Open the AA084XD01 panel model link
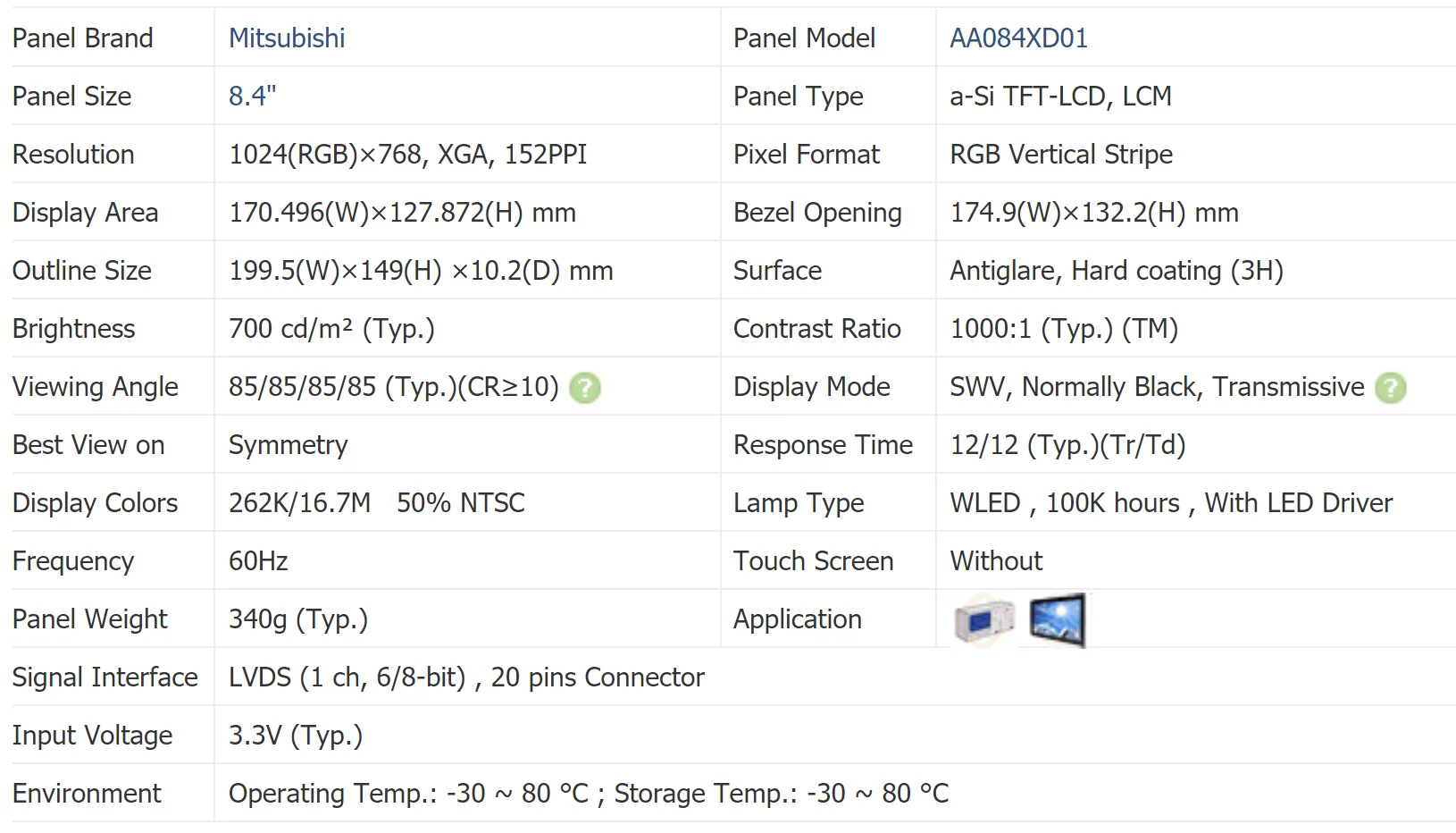Screen dimensions: 1456x833 pyautogui.click(x=1018, y=38)
